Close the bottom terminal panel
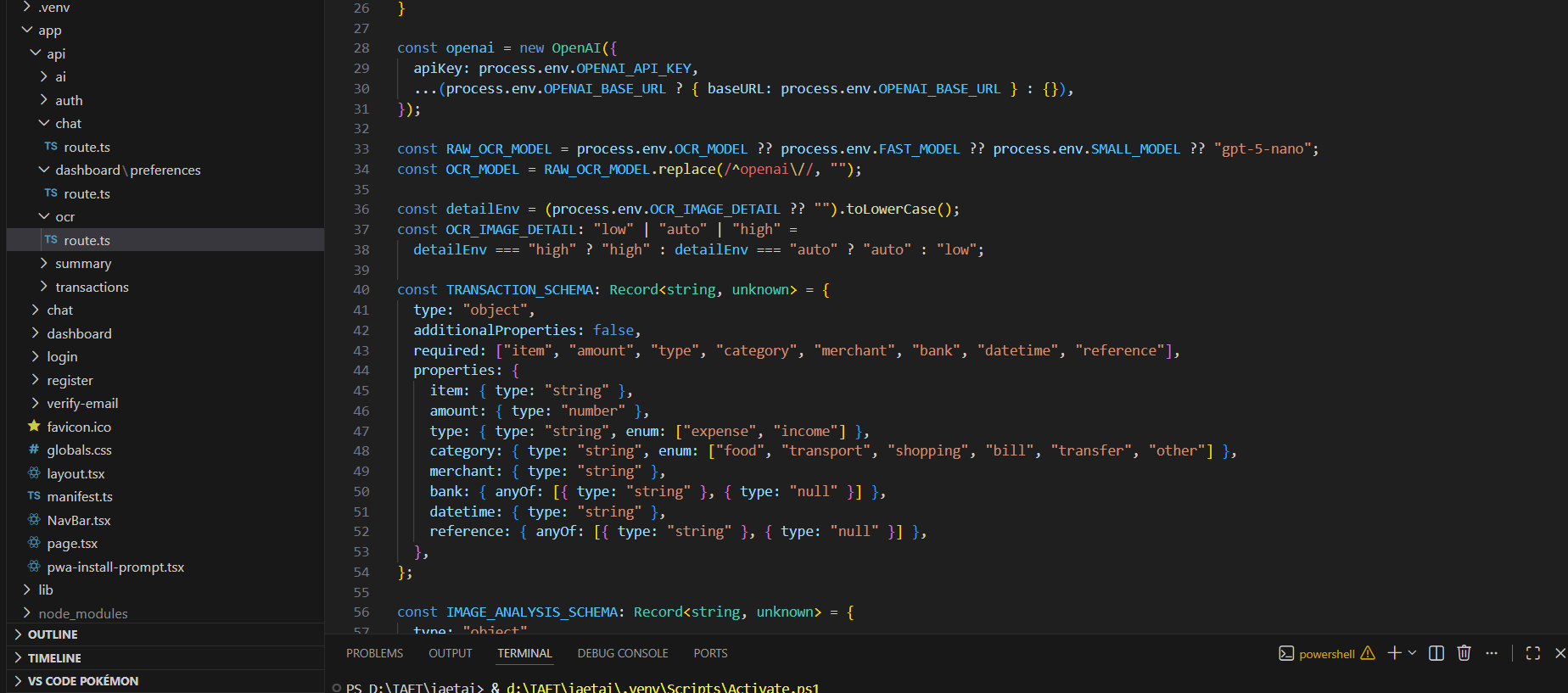 [x=1560, y=653]
